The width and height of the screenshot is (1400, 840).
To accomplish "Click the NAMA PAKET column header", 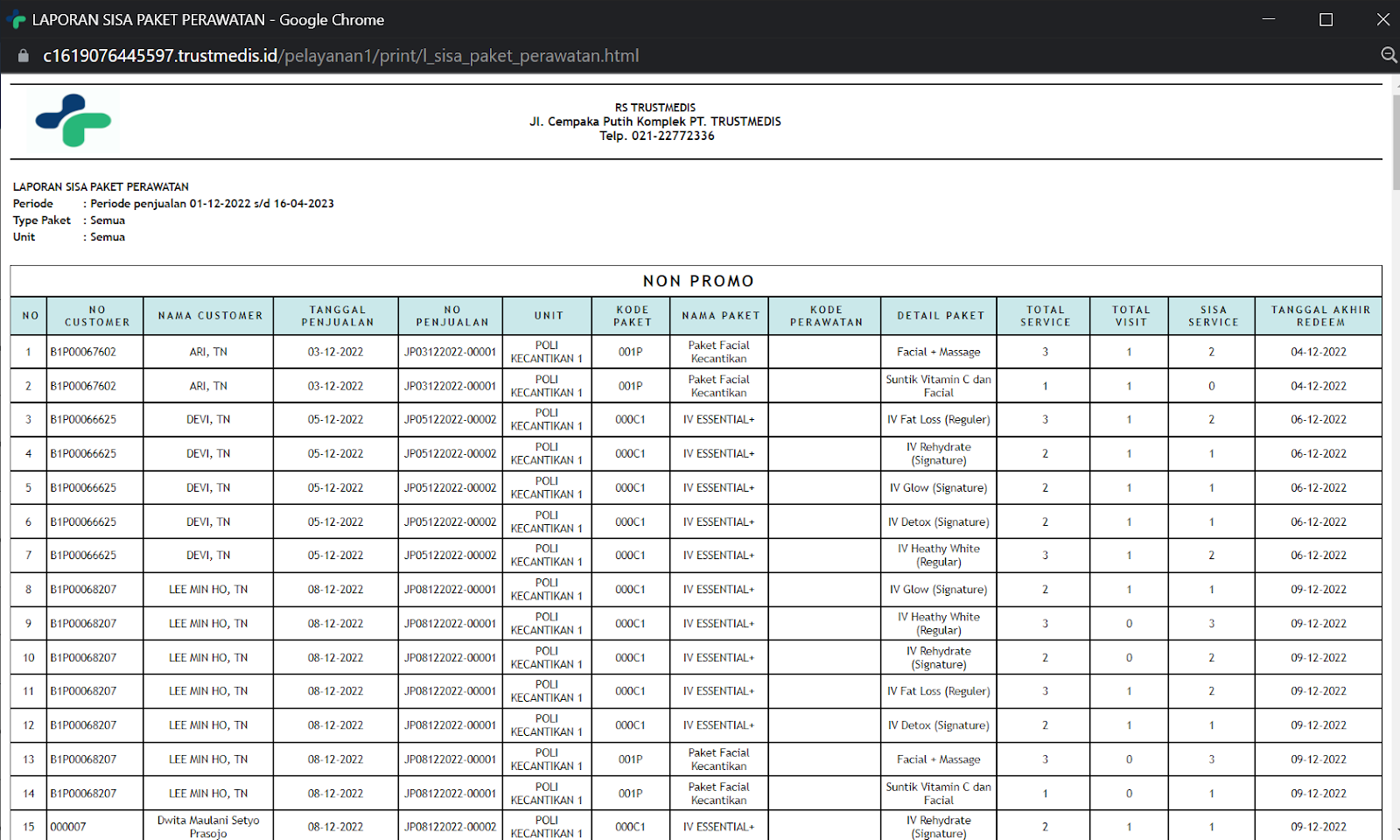I will (720, 316).
